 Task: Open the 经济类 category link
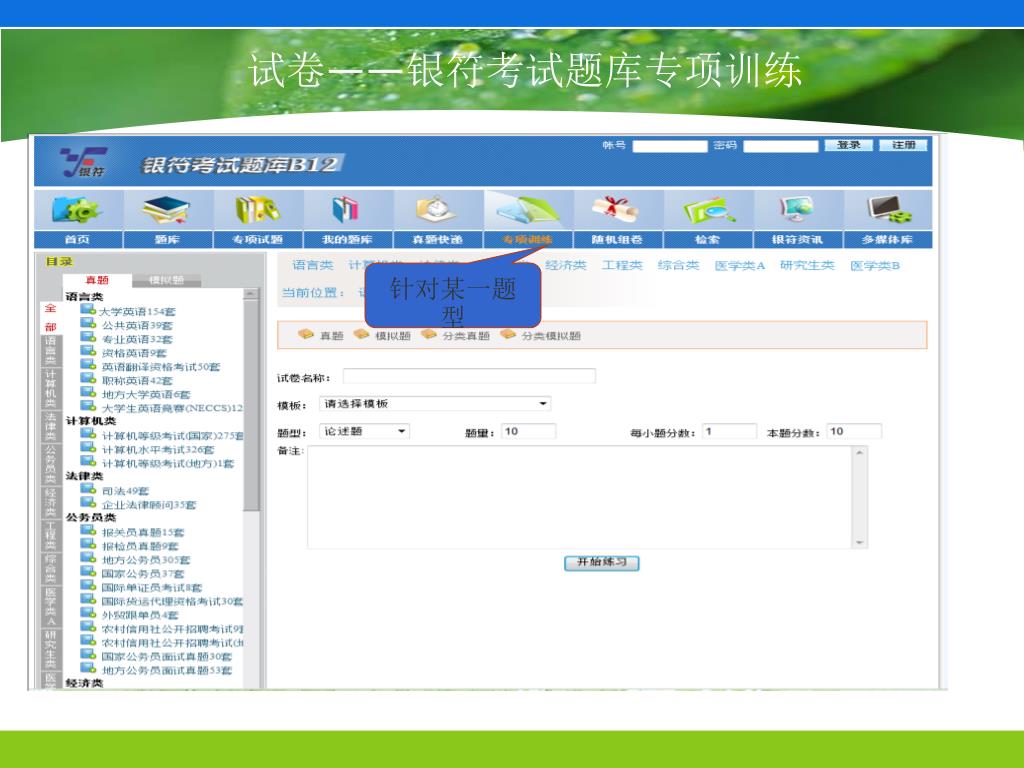[566, 265]
